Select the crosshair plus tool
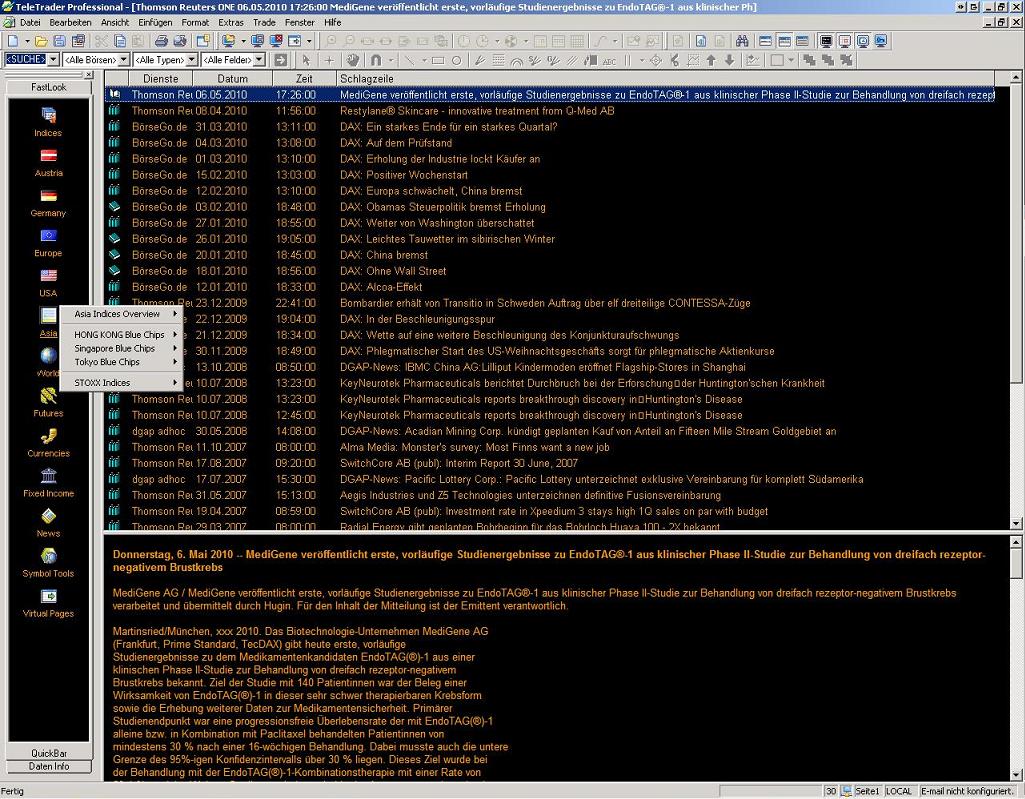 (x=329, y=60)
